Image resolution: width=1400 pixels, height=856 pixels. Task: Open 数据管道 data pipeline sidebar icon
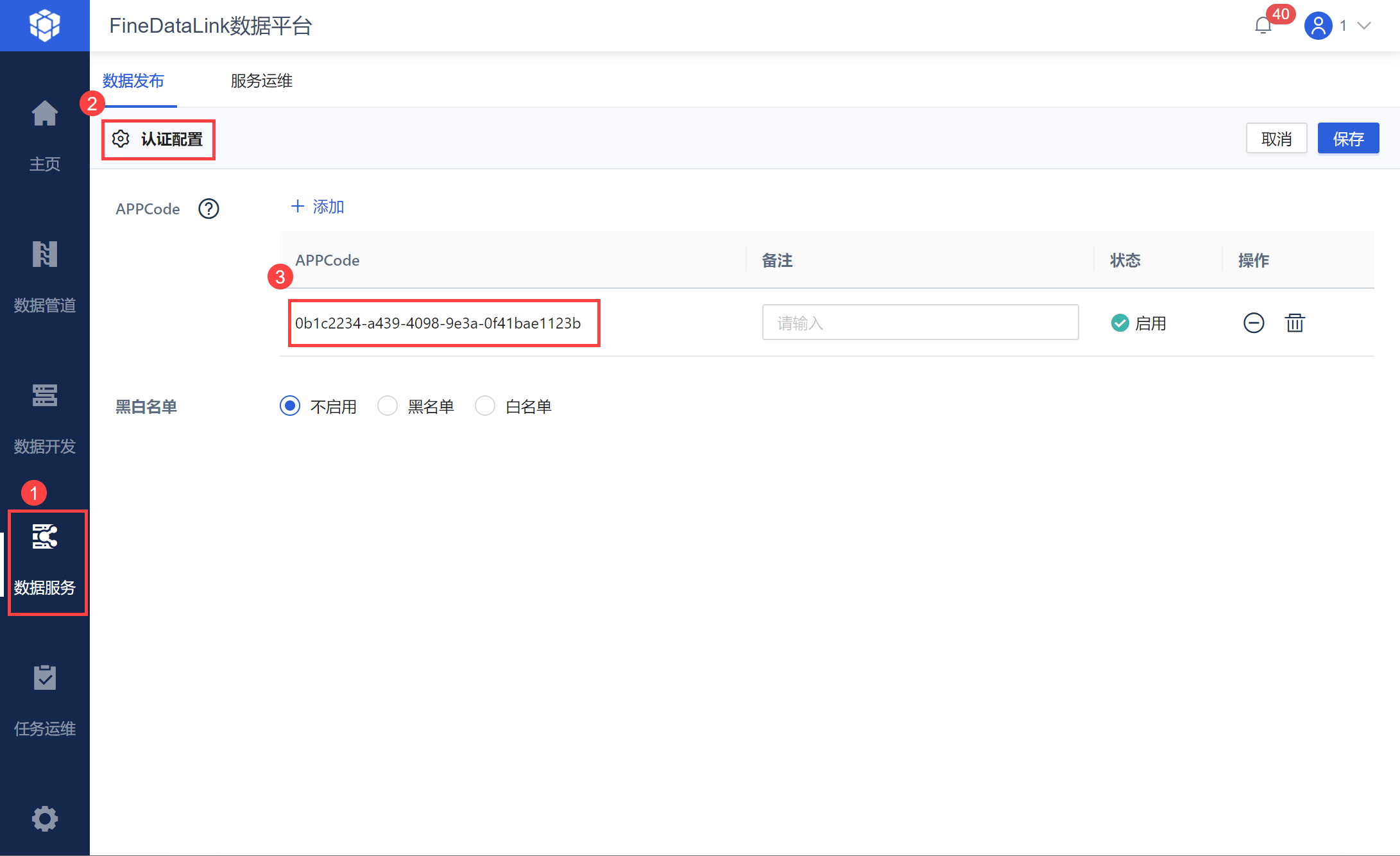coord(44,255)
